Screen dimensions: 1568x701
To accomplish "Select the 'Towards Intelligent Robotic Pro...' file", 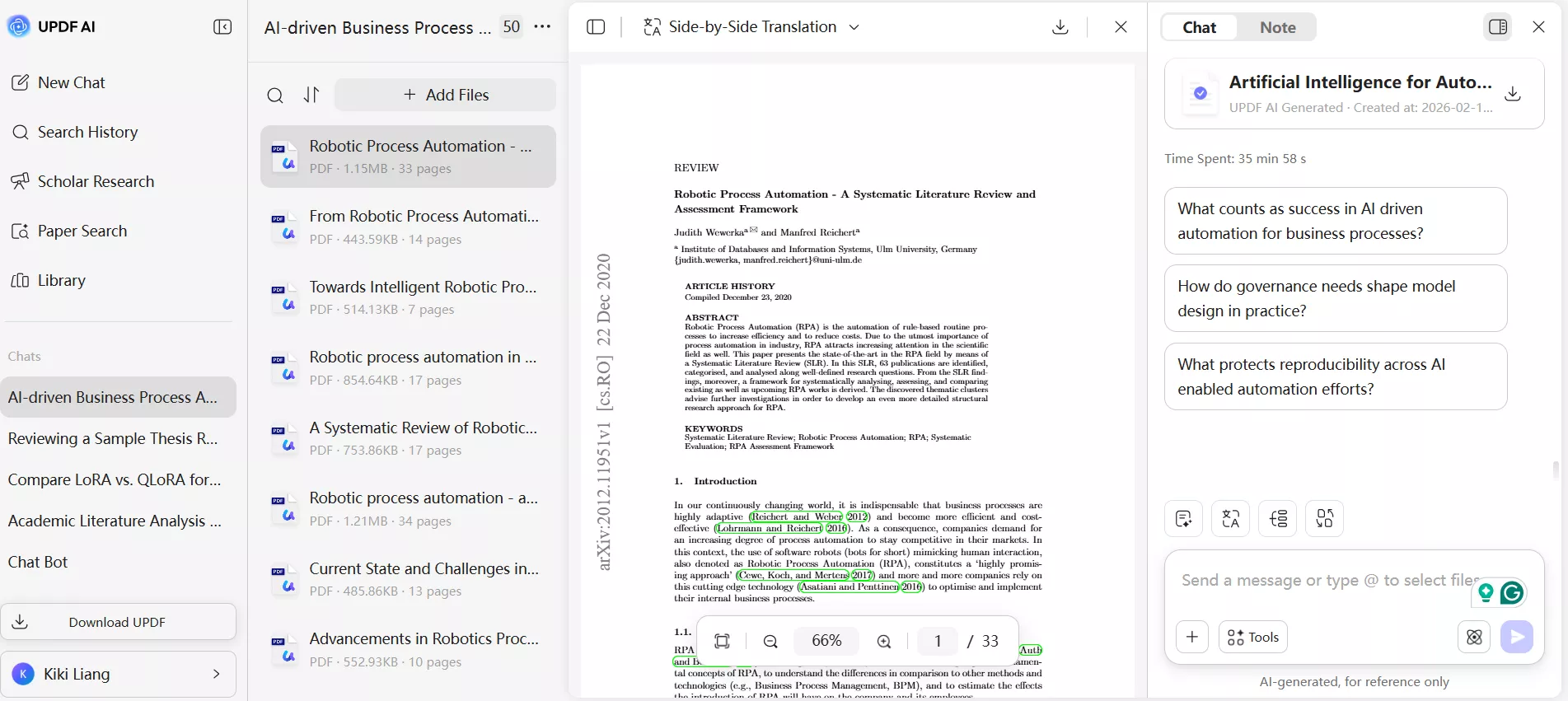I will pos(409,297).
